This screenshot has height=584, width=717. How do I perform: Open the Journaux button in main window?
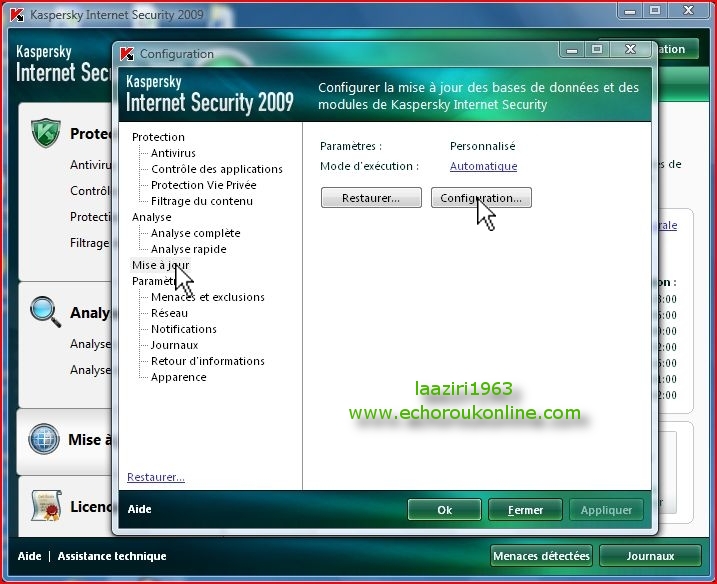click(x=650, y=556)
